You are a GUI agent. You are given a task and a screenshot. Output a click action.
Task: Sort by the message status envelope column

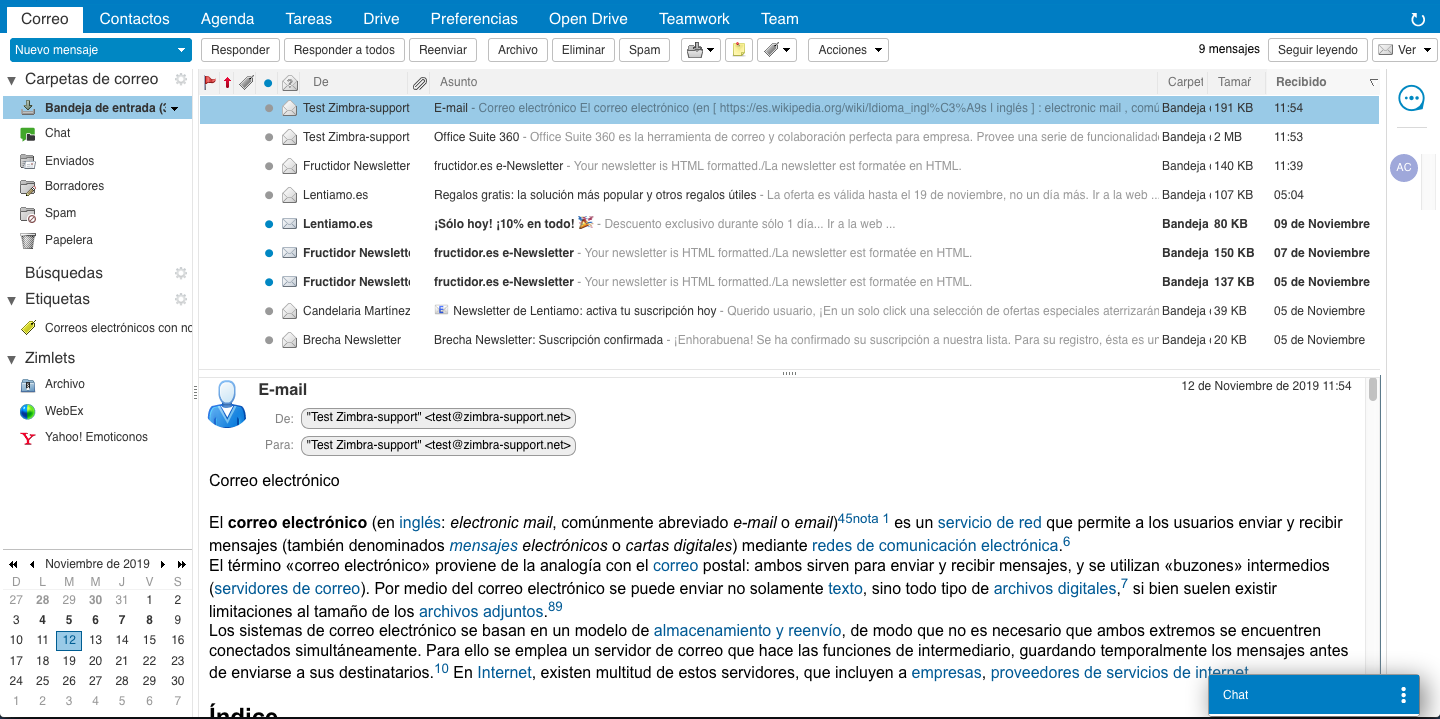pyautogui.click(x=290, y=82)
